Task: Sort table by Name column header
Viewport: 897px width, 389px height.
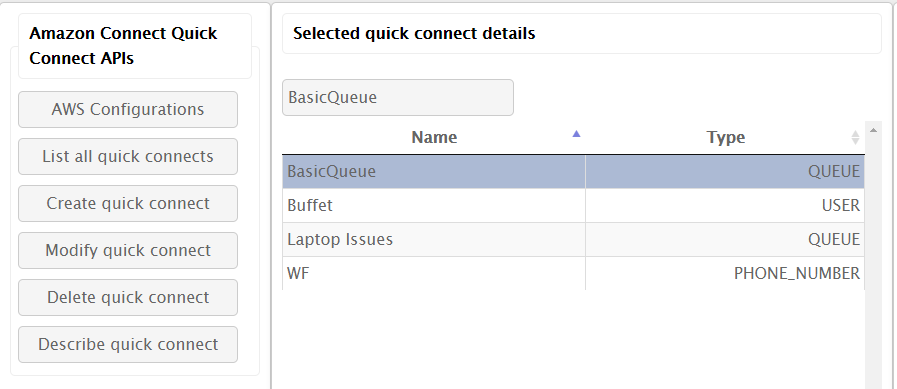Action: 434,137
